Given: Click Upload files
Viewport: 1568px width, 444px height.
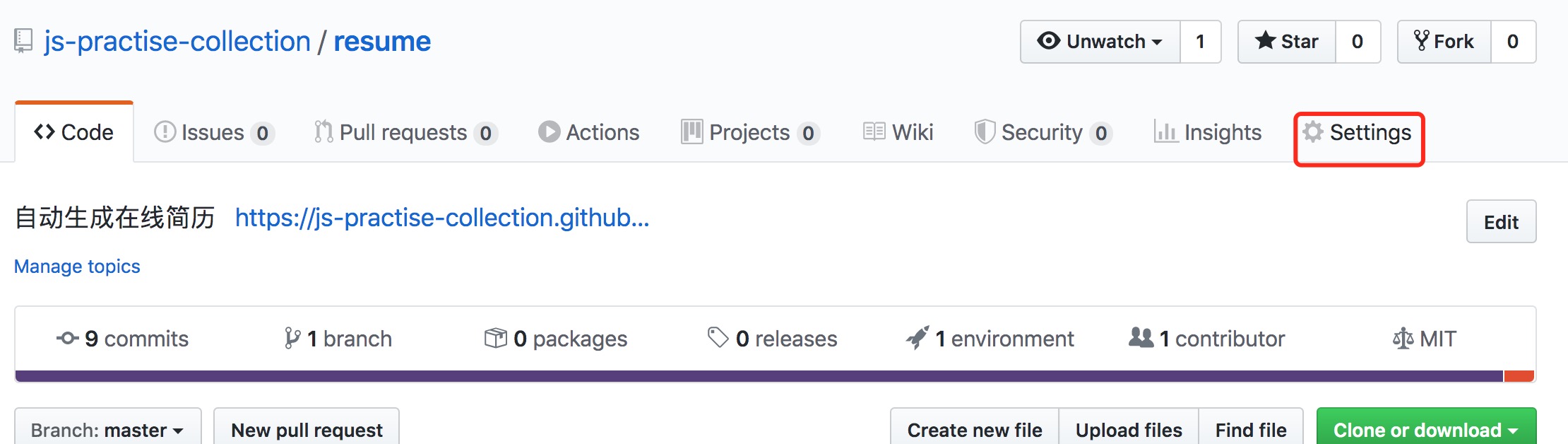Looking at the screenshot, I should point(1129,428).
